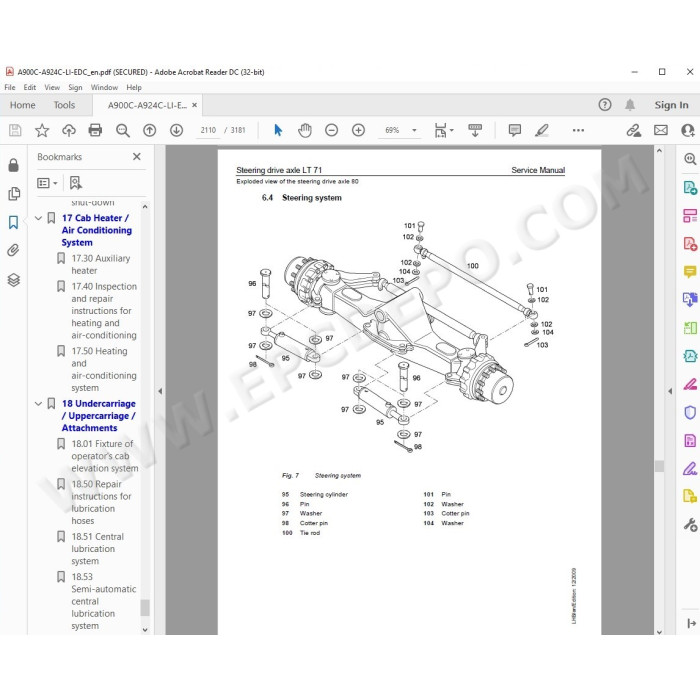
Task: Open bookmark 18.51 Central lubrication system
Action: pyautogui.click(x=97, y=549)
